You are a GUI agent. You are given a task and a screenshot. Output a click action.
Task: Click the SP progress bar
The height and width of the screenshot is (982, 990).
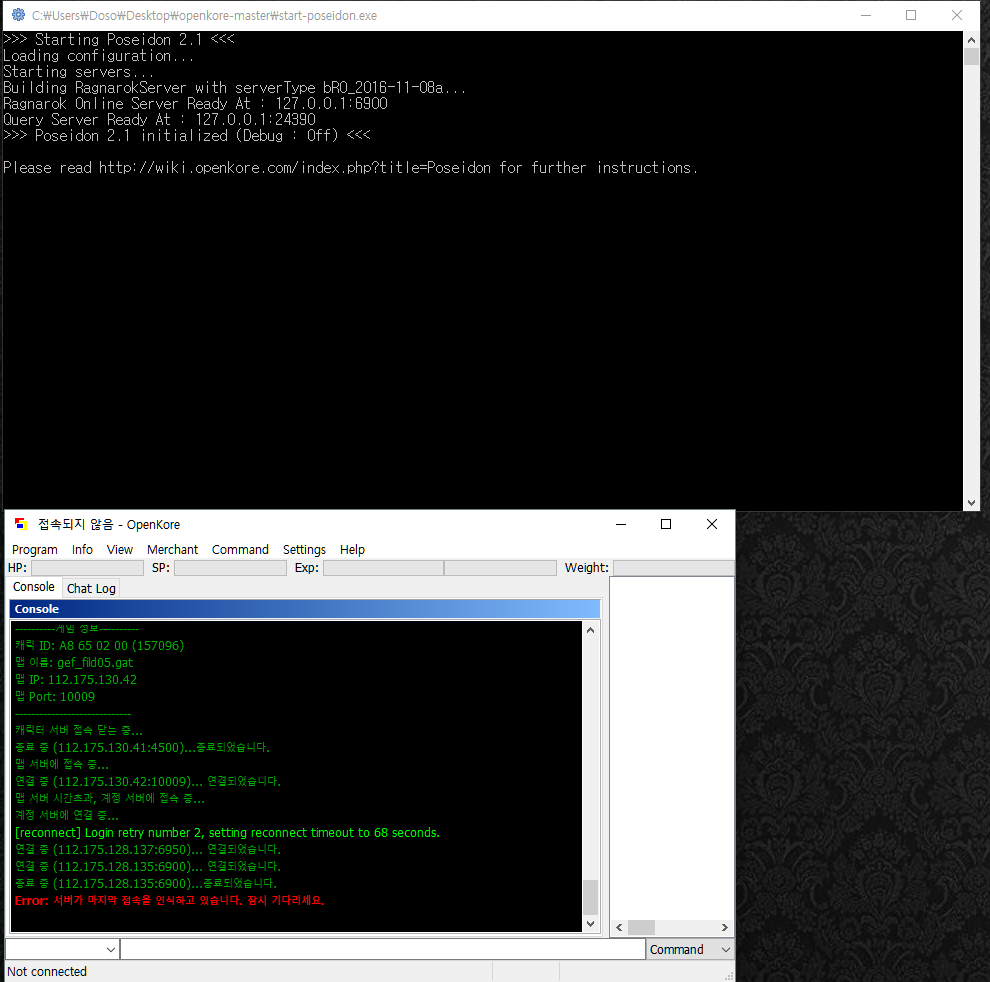click(x=230, y=568)
